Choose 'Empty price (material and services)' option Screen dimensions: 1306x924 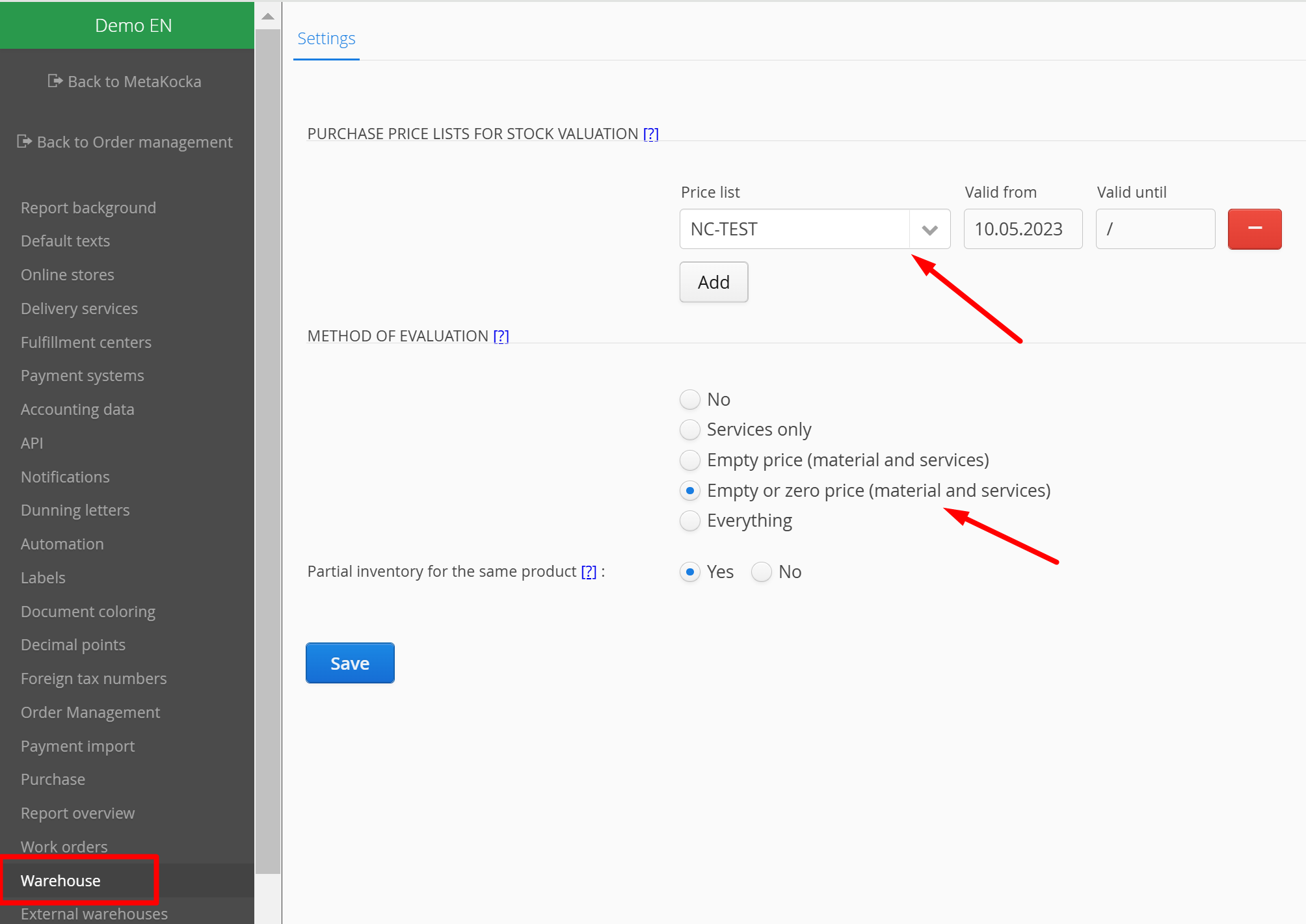coord(690,460)
